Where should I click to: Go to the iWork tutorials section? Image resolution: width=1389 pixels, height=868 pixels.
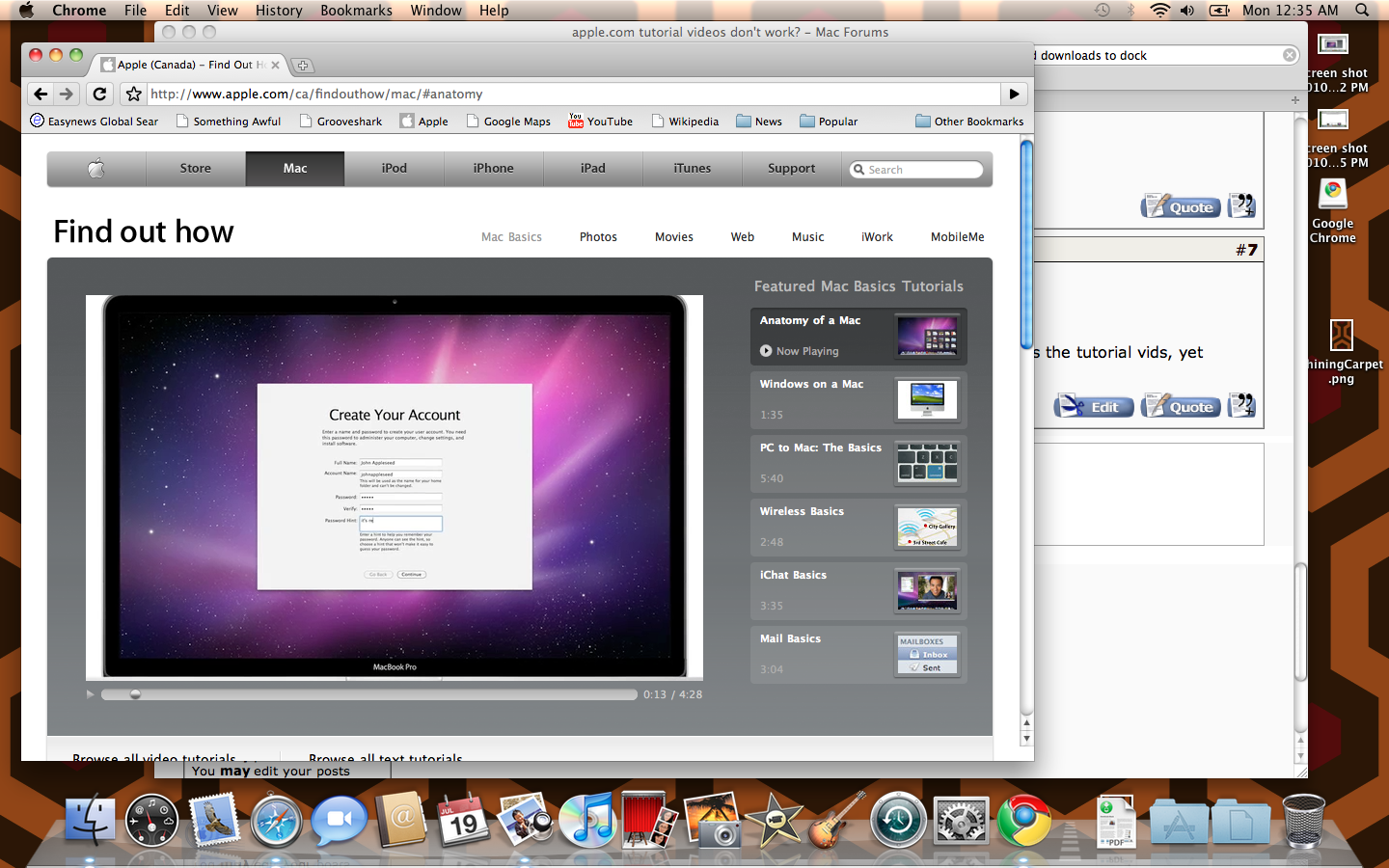(x=877, y=236)
